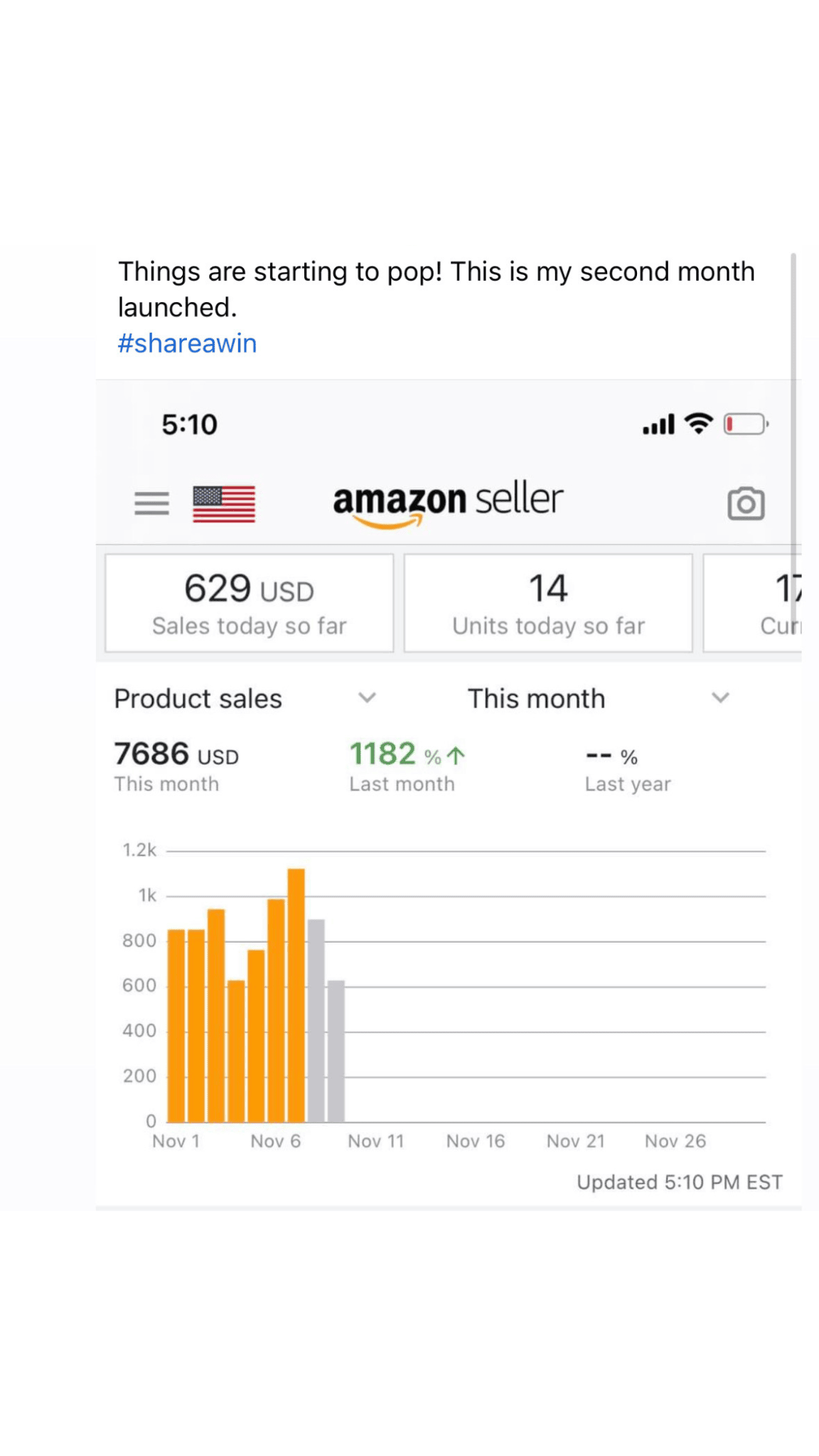819x1456 pixels.
Task: Click the vertical scrollbar on the right
Action: click(793, 398)
